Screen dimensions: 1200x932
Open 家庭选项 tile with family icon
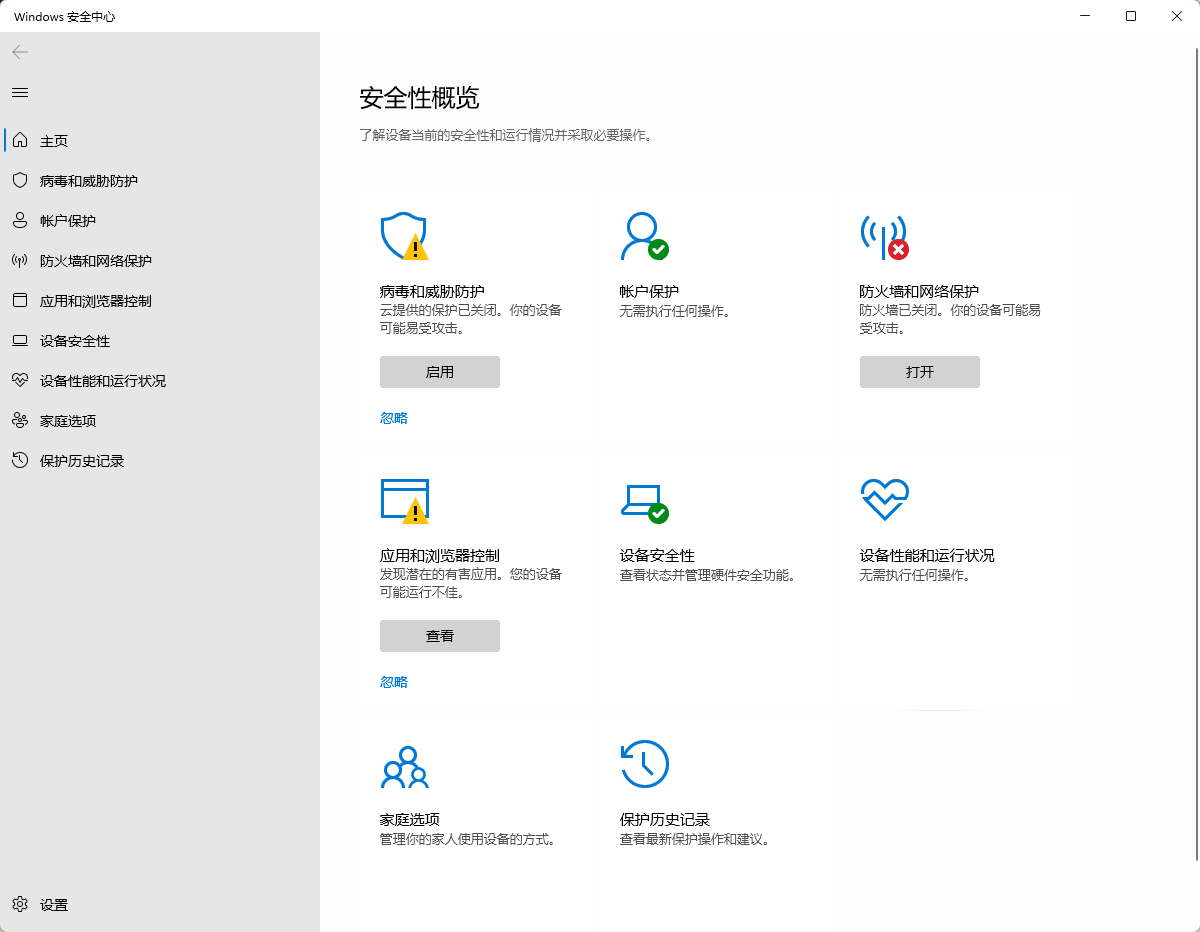(406, 768)
